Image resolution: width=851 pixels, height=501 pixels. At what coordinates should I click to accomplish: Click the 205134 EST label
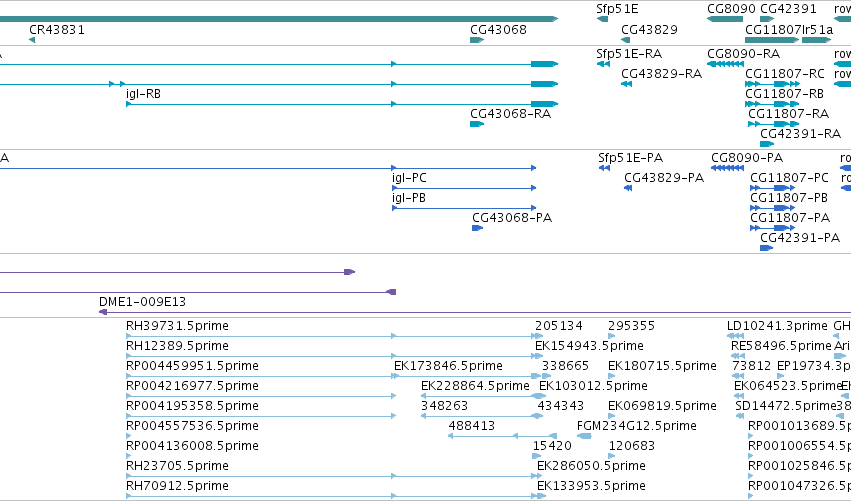click(x=558, y=326)
